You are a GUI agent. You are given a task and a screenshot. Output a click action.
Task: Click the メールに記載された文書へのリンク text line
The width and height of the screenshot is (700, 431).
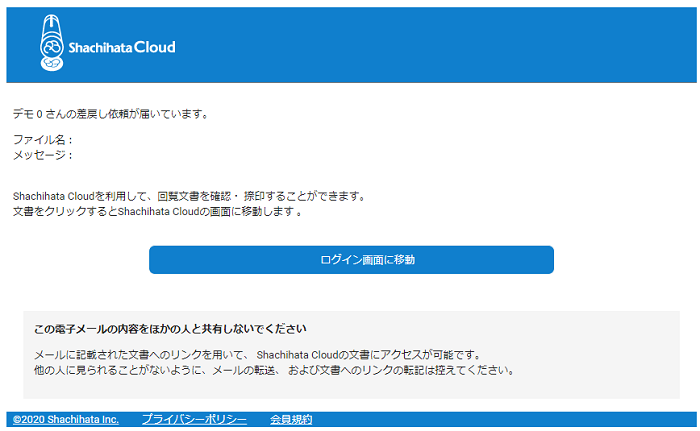pos(258,355)
